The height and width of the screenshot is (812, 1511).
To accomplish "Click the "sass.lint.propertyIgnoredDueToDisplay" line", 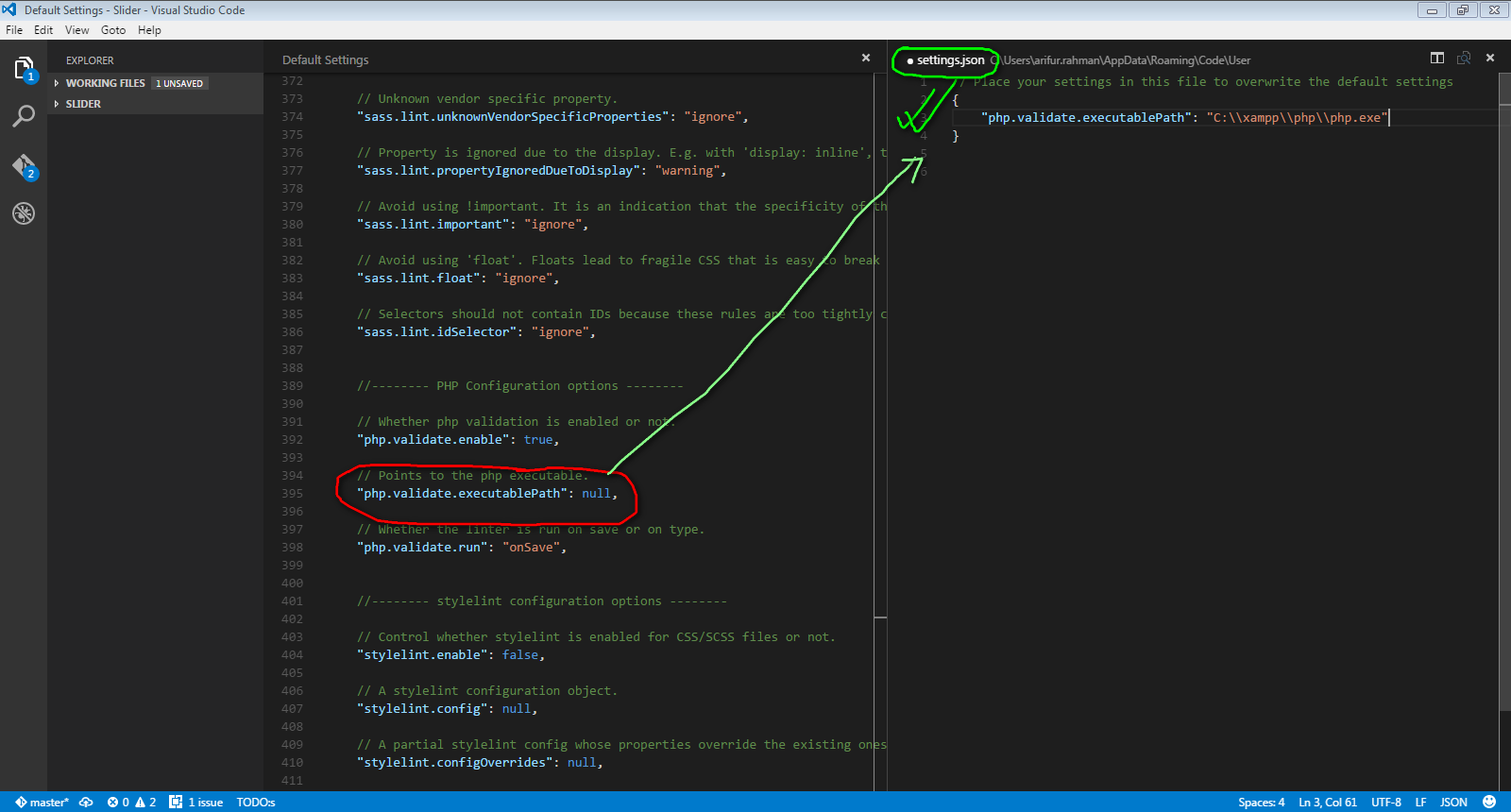I will point(542,171).
